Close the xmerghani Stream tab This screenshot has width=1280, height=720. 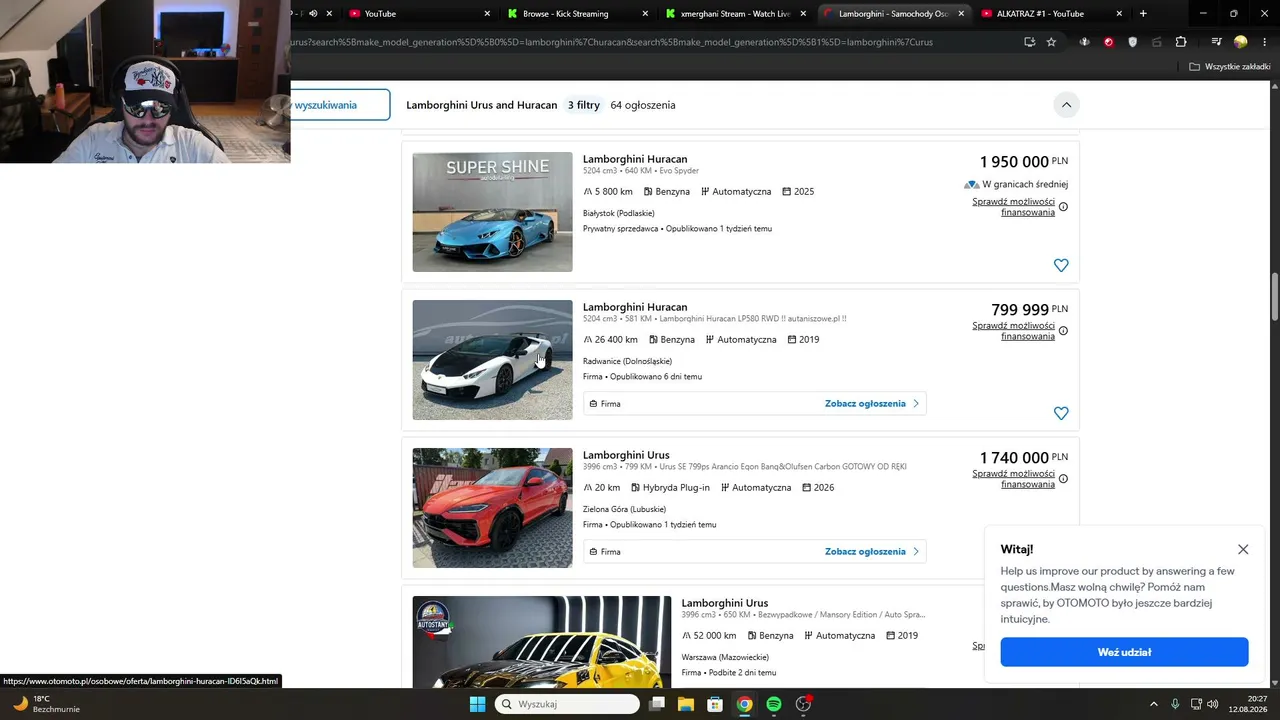click(x=803, y=14)
